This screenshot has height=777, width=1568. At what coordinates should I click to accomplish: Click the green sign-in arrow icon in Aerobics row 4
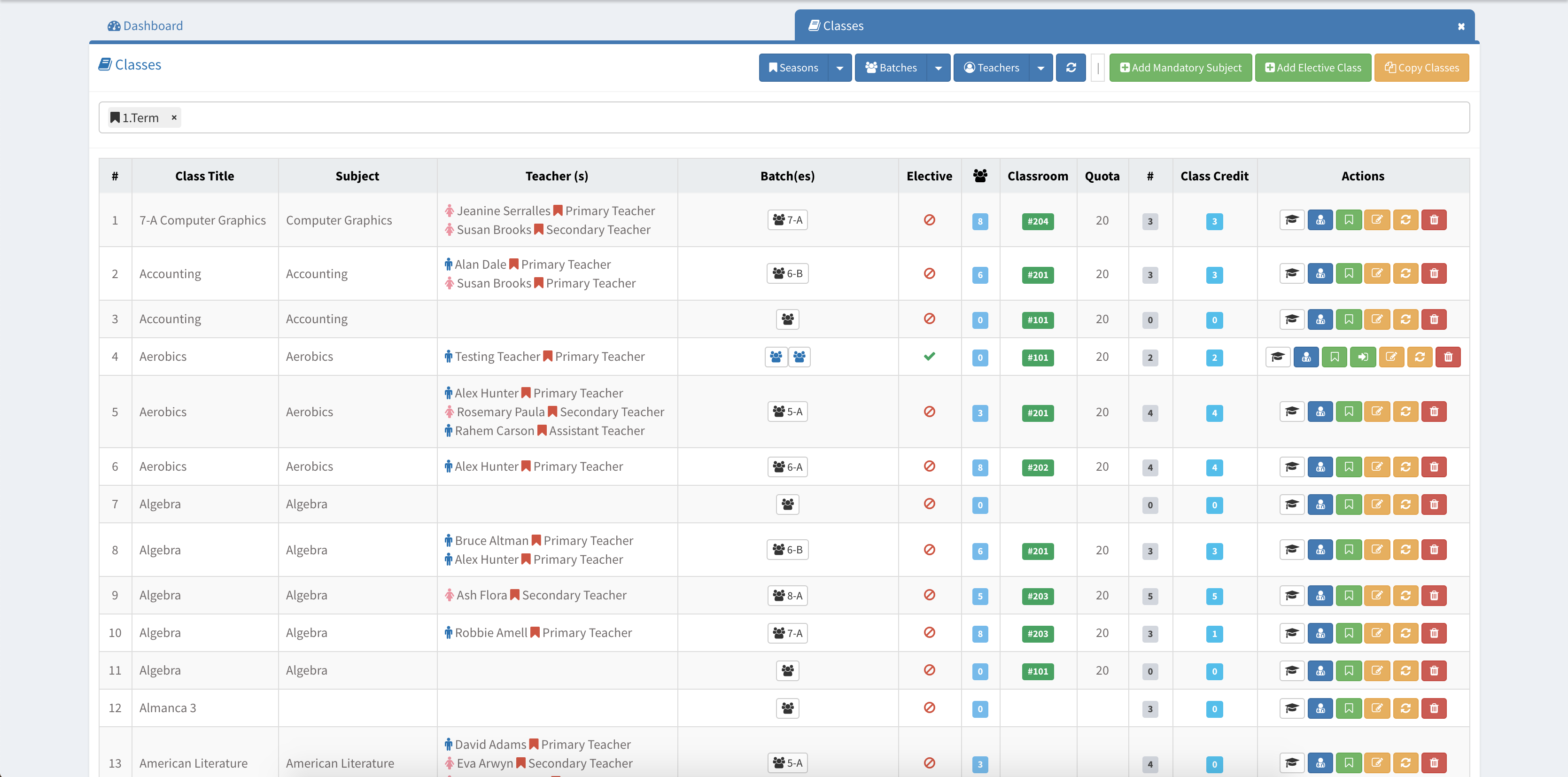click(1363, 357)
